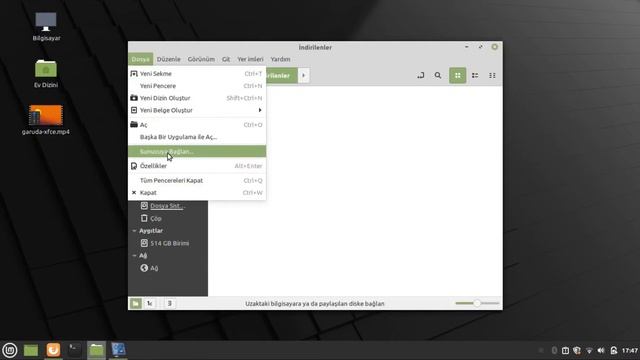The height and width of the screenshot is (360, 640).
Task: Click the new tab icon beside Yeni Sekme
Action: [134, 73]
